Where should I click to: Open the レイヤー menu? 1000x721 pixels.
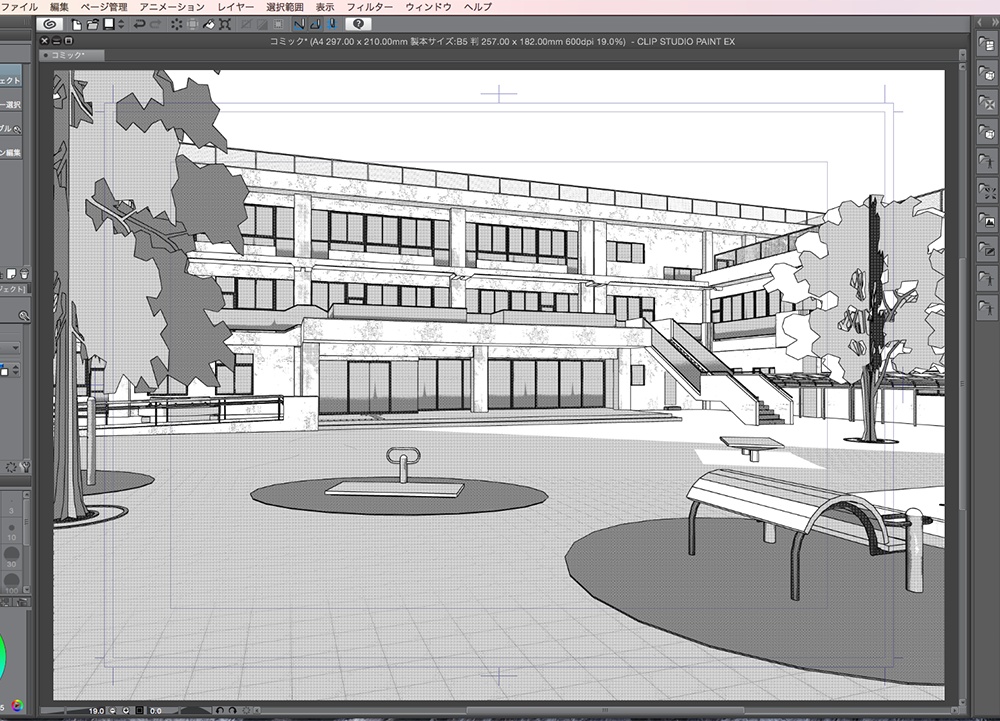coord(235,7)
